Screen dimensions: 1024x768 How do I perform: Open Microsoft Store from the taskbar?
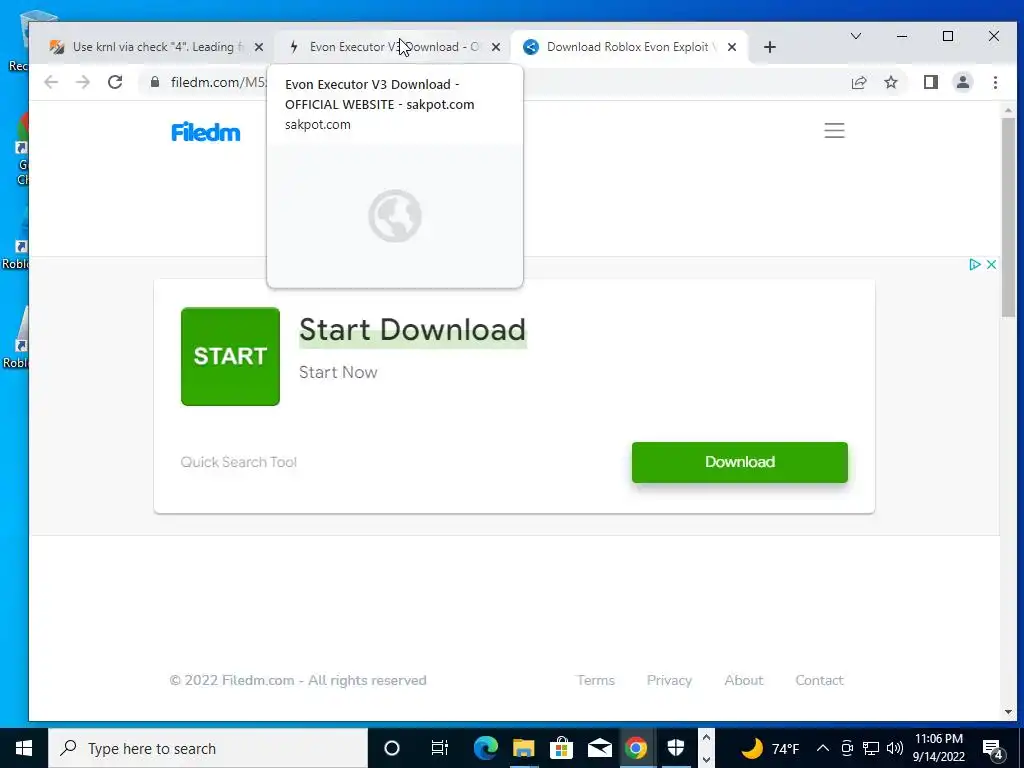click(x=561, y=748)
